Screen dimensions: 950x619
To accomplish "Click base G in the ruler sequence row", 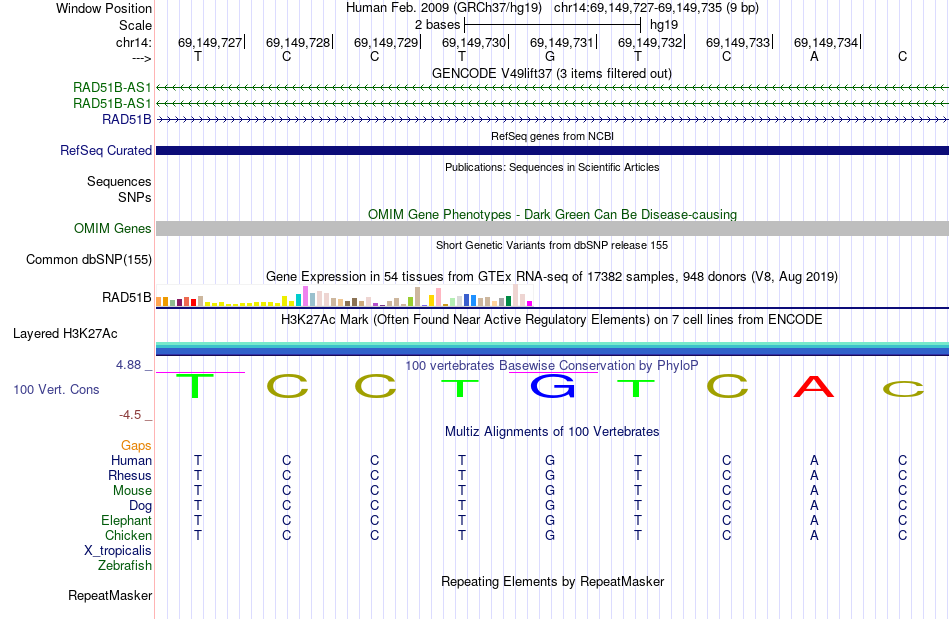I will point(550,56).
